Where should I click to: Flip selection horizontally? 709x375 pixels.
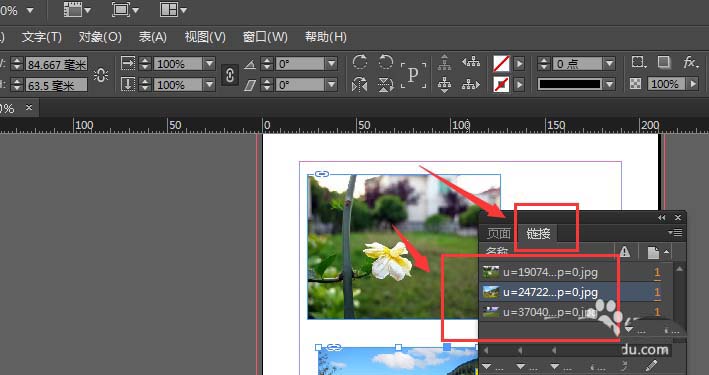pos(360,85)
